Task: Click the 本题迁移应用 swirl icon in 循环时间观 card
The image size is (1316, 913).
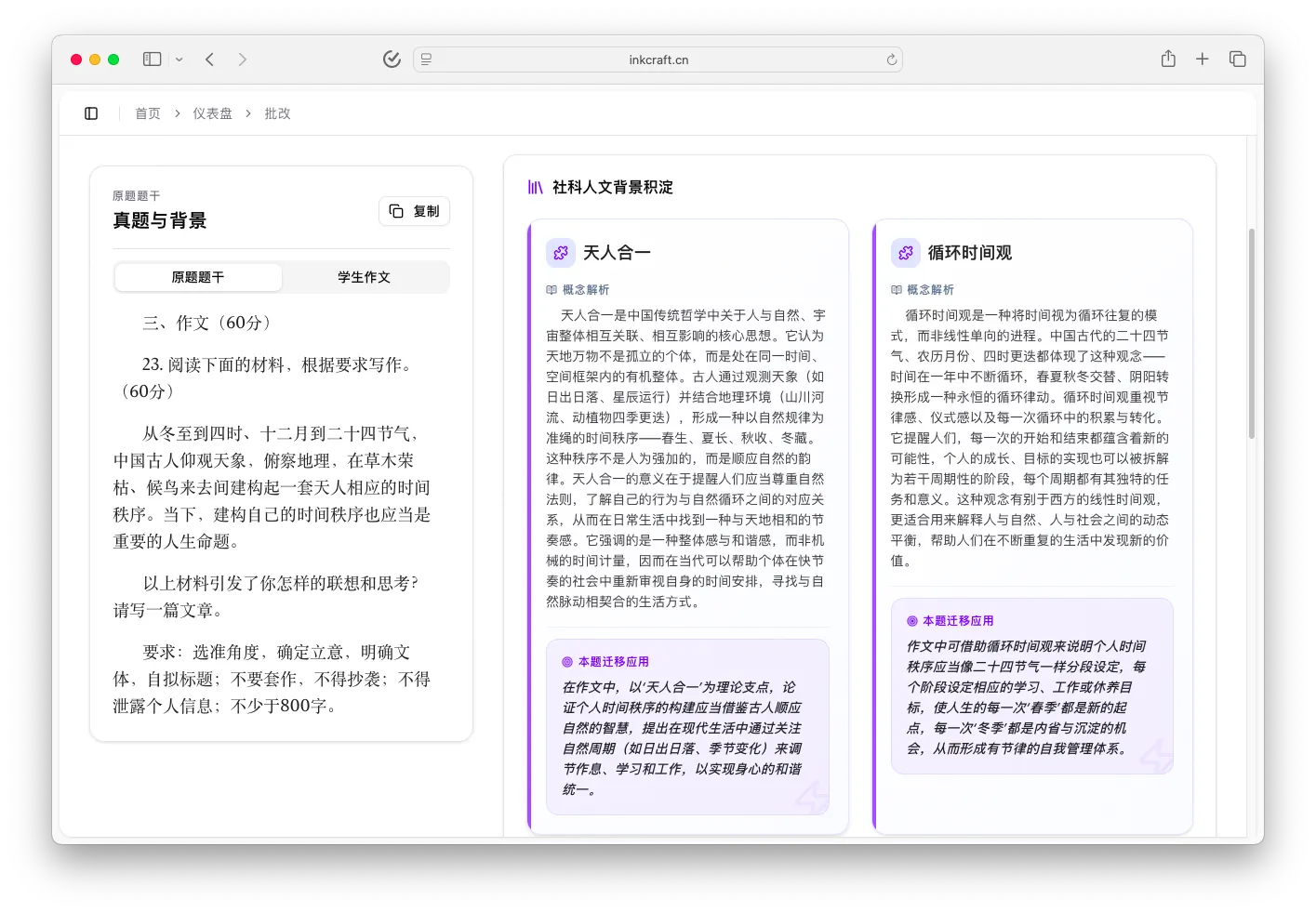Action: click(911, 619)
